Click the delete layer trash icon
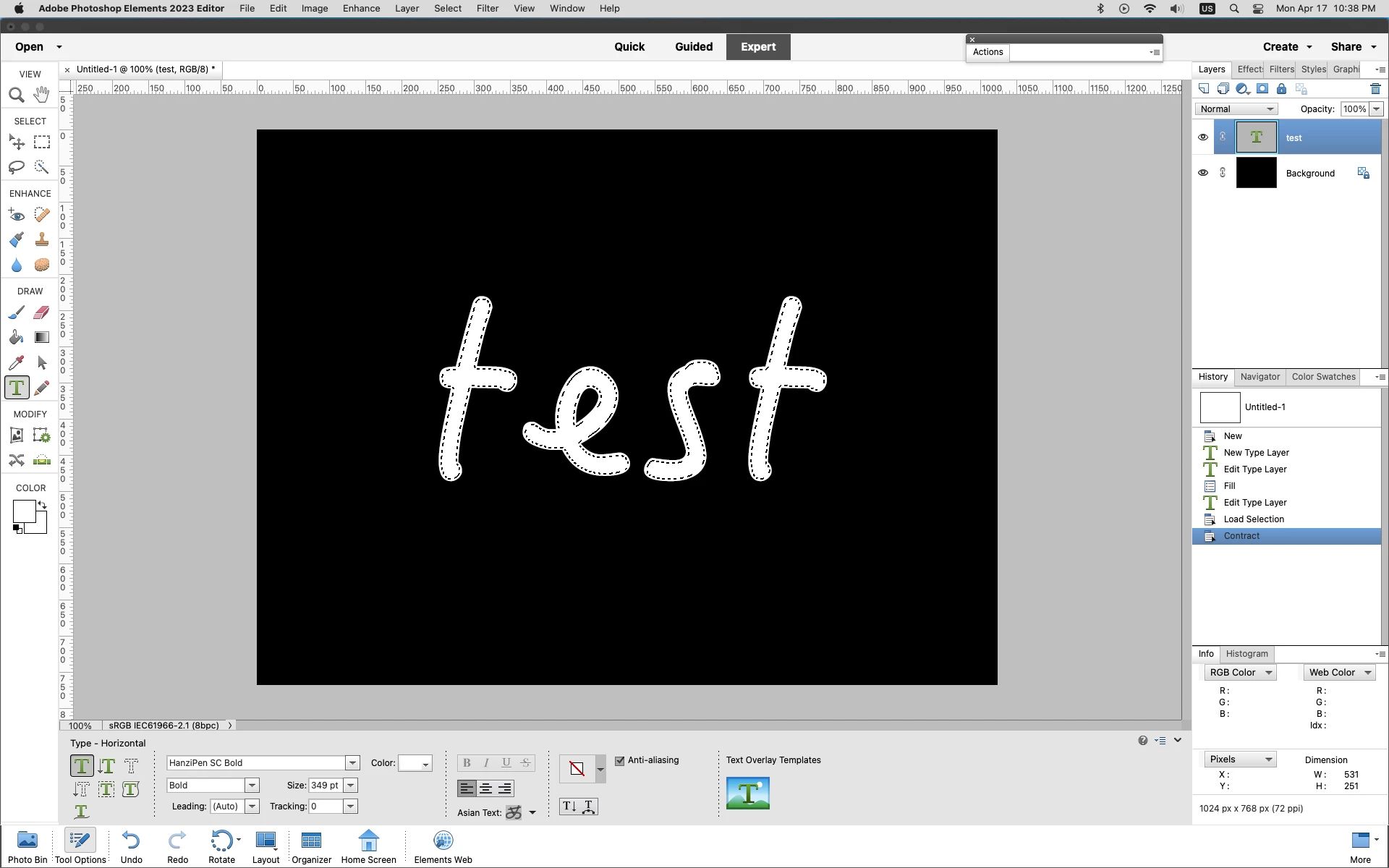The width and height of the screenshot is (1389, 868). pos(1375,89)
